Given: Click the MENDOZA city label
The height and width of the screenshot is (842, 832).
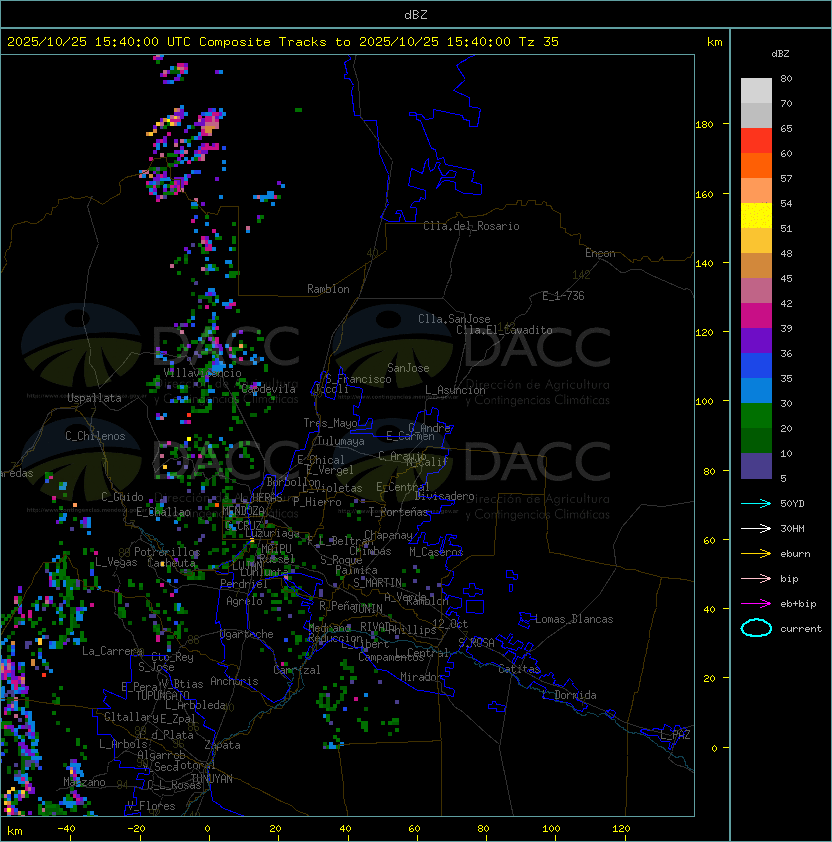Looking at the screenshot, I should tap(243, 510).
